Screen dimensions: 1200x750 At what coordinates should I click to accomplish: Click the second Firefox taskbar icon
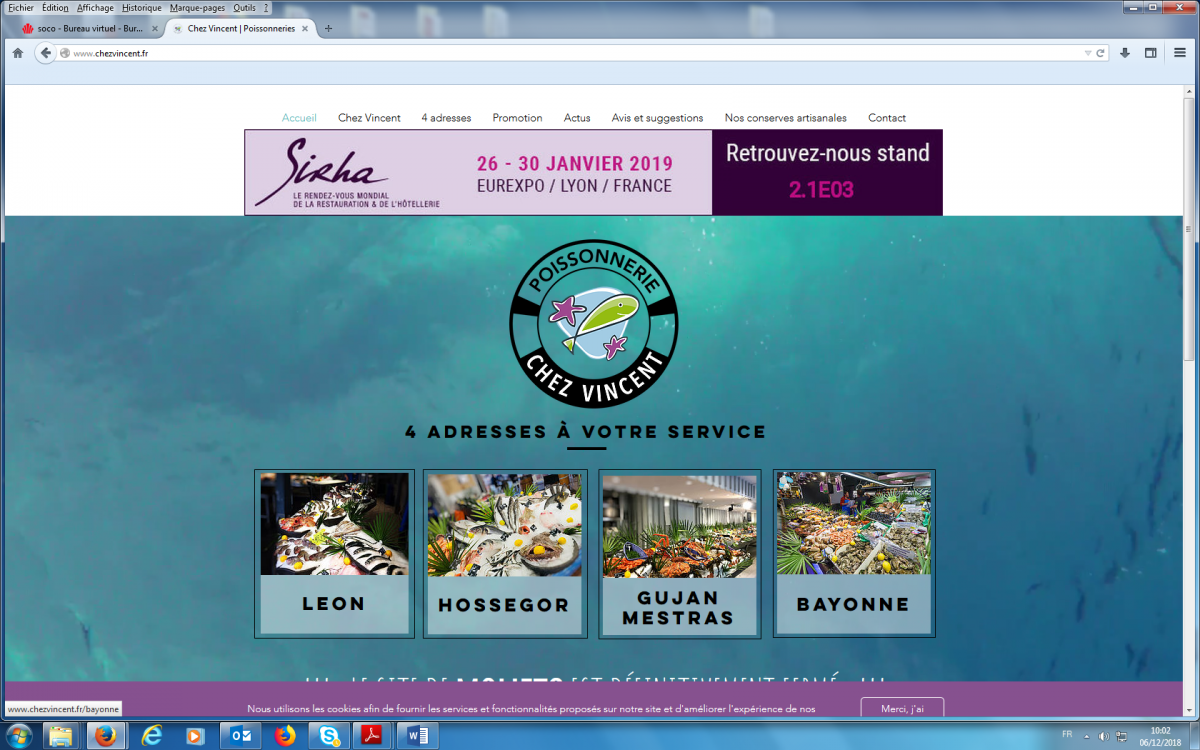[285, 736]
